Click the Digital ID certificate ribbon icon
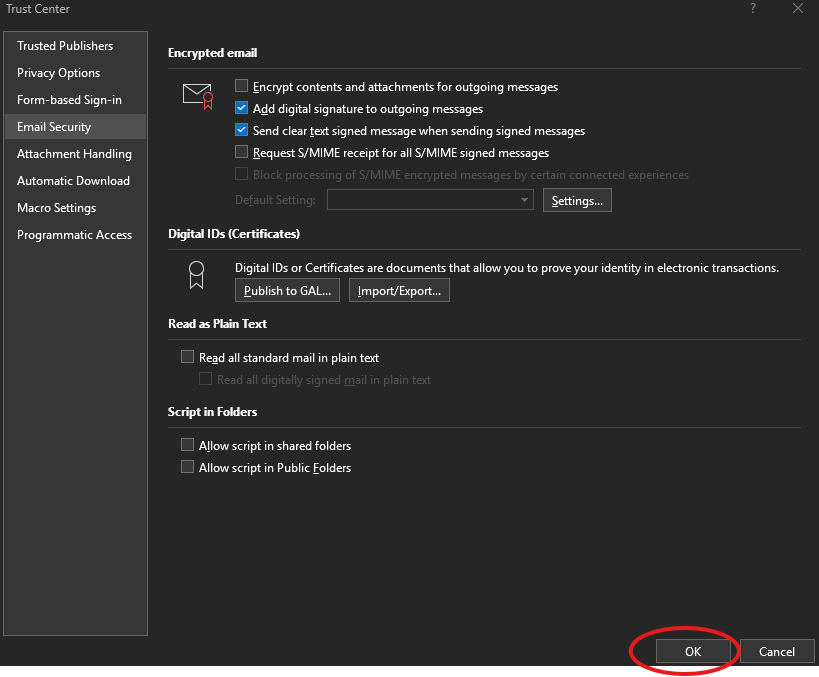The image size is (819, 677). [196, 276]
